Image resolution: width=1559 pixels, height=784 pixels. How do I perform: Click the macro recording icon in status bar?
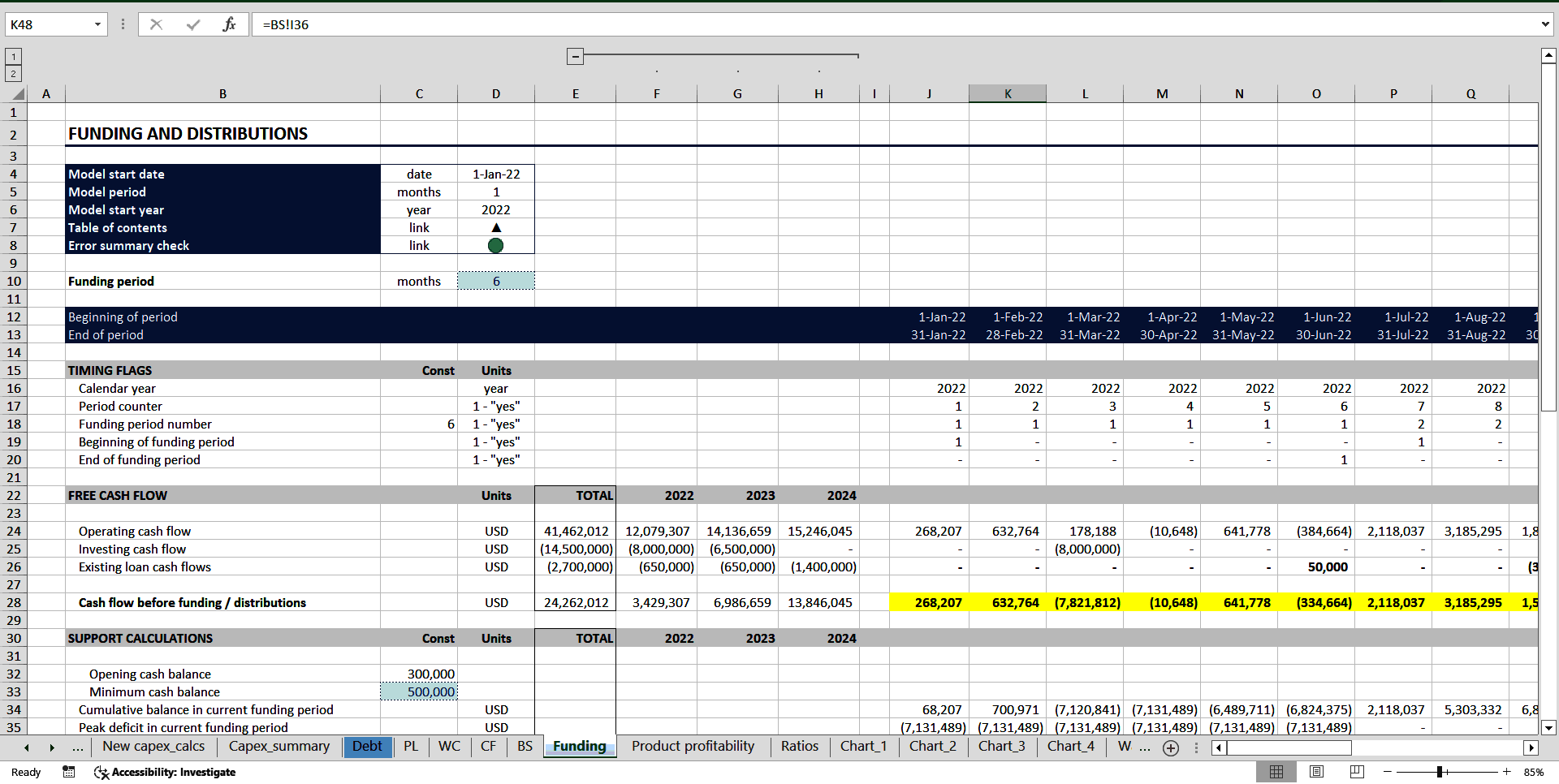point(69,772)
